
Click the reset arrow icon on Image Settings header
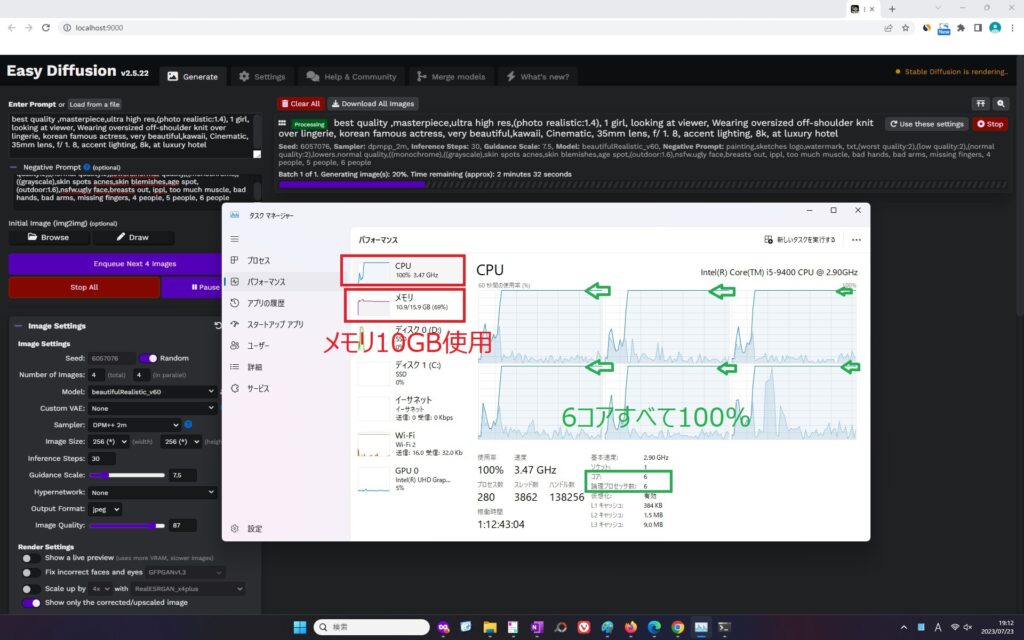pyautogui.click(x=218, y=325)
